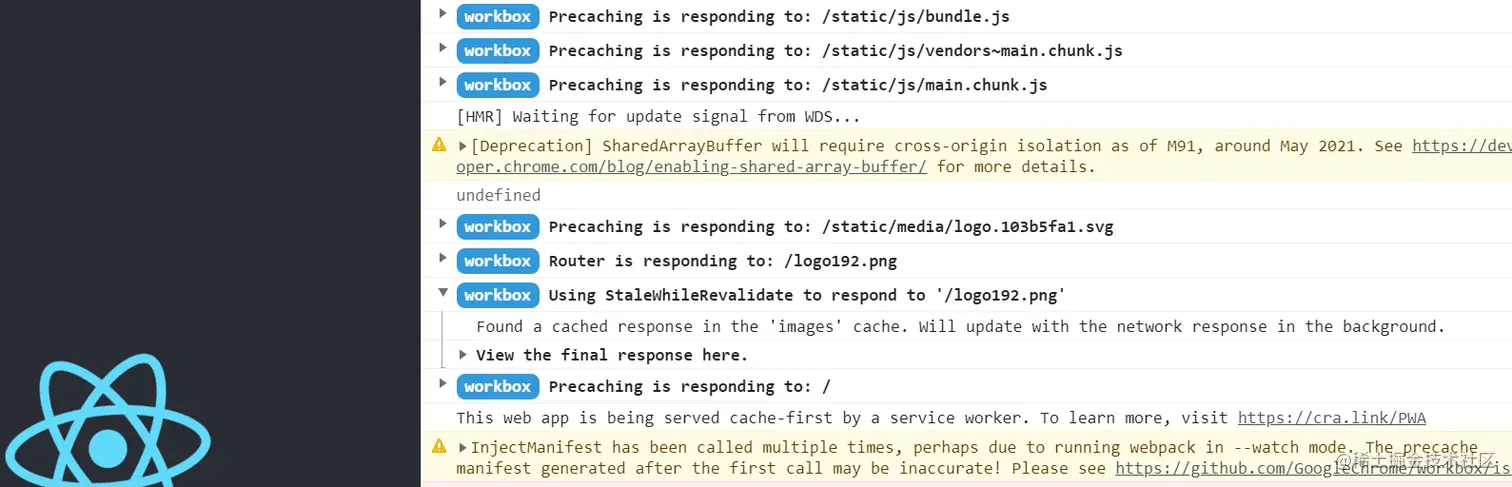This screenshot has width=1512, height=487.
Task: Click the workbox badge beside StaleWhileRevalidate
Action: click(x=498, y=295)
